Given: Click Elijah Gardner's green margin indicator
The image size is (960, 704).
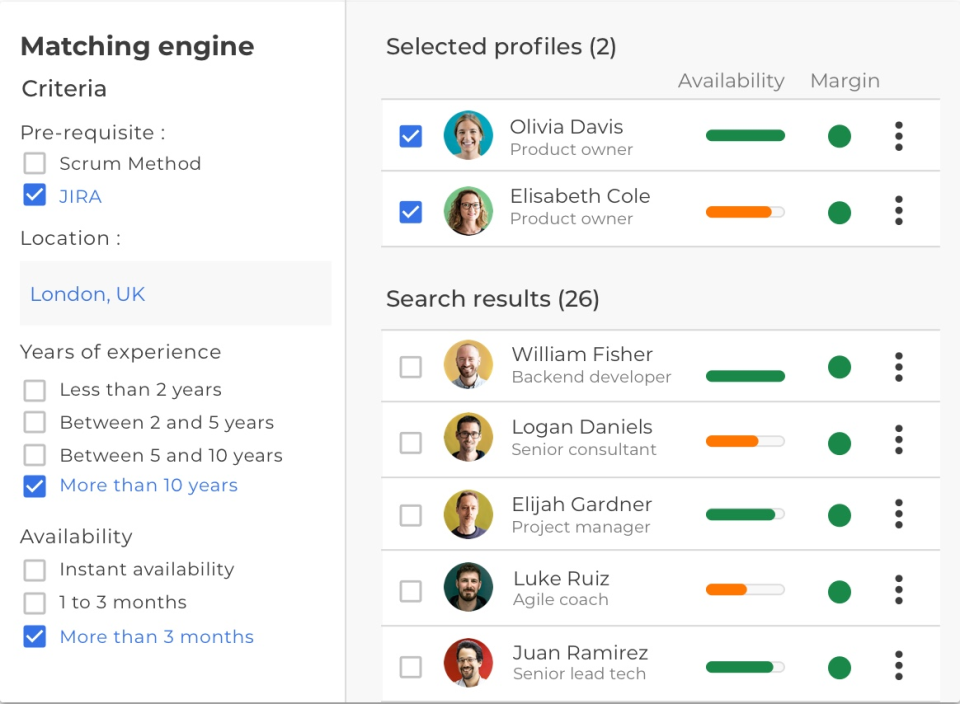Looking at the screenshot, I should pyautogui.click(x=839, y=516).
